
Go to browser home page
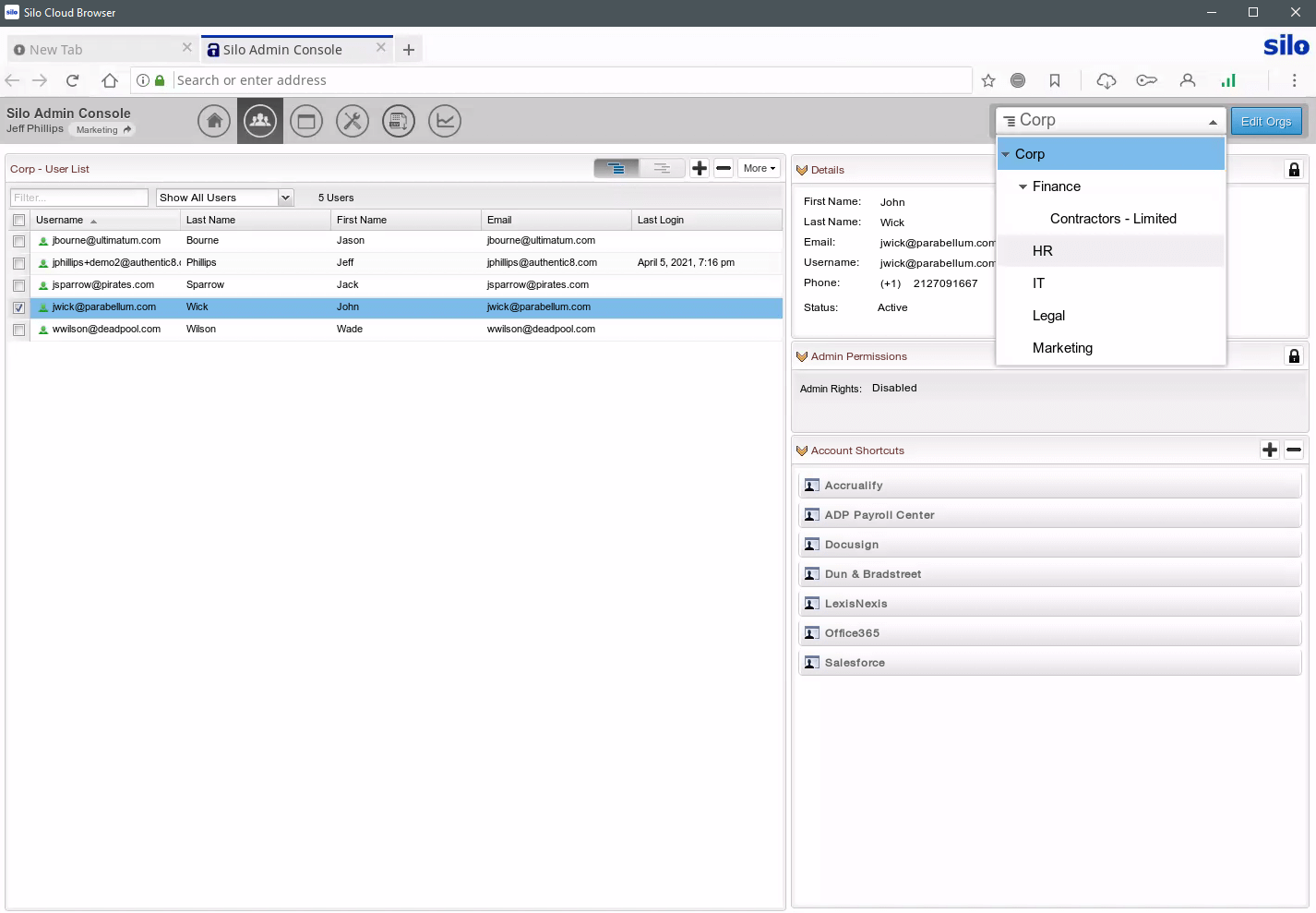(x=110, y=80)
